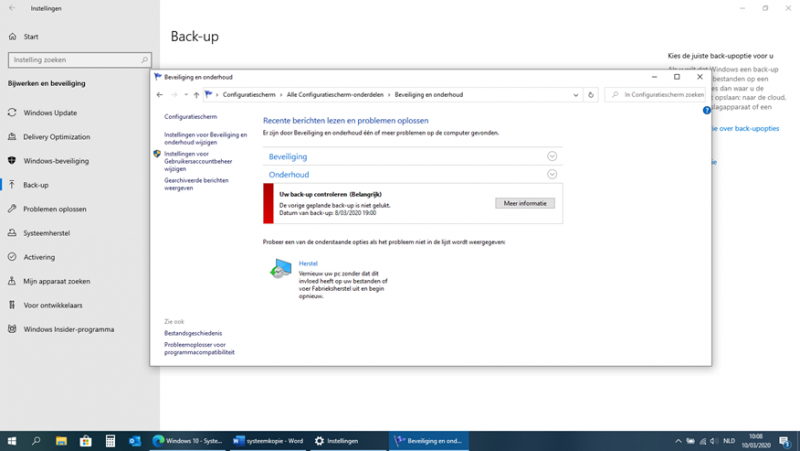Open Gearchiveerde berichten weergeven link

pyautogui.click(x=195, y=184)
